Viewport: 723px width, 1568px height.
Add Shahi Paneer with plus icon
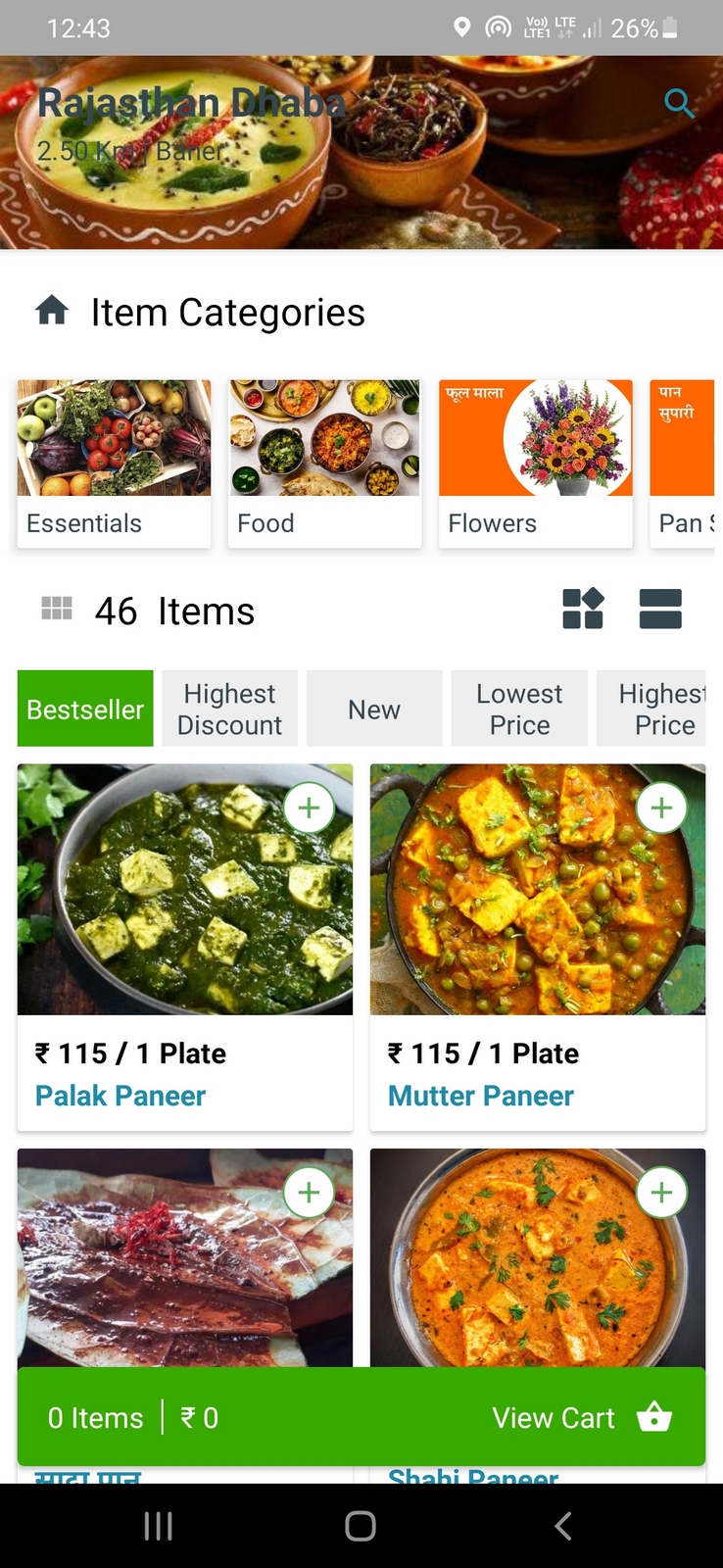[661, 1193]
